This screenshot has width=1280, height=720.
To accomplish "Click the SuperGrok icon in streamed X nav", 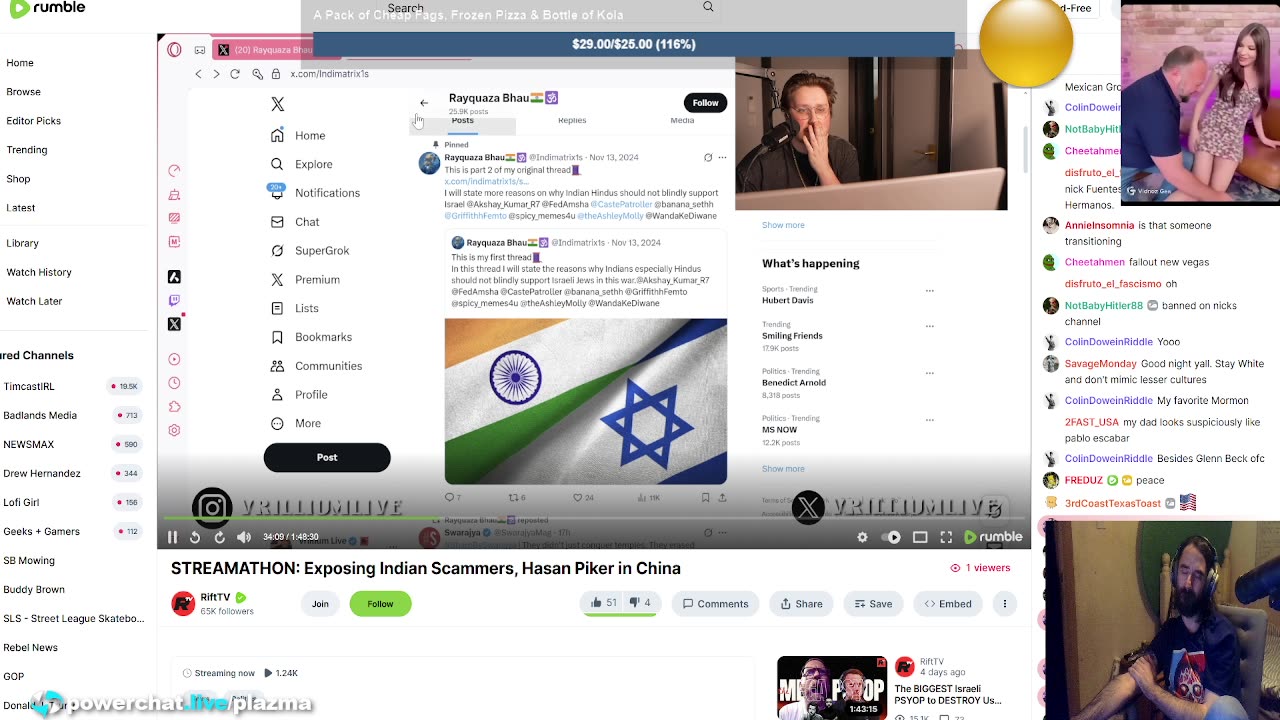I will pos(277,251).
